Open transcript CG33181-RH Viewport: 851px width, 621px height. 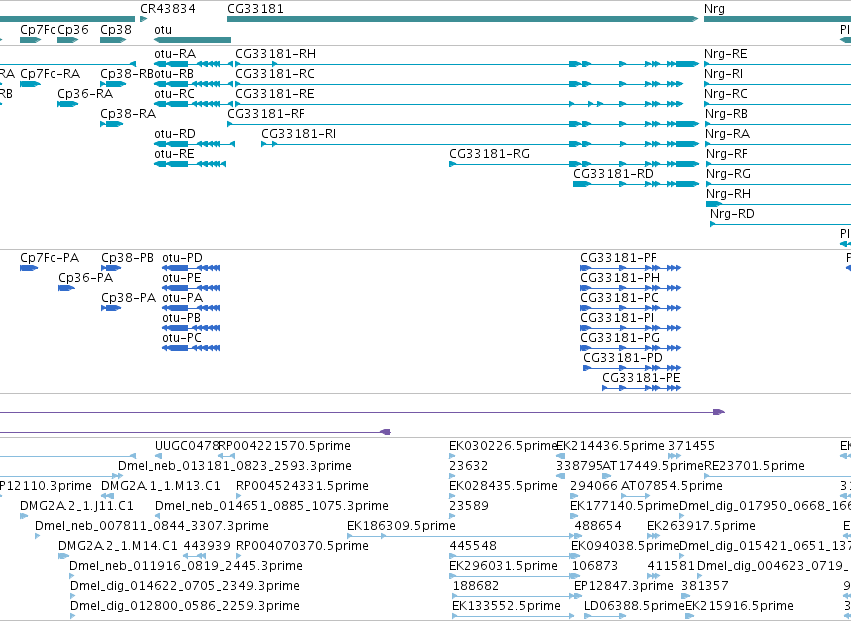(275, 54)
